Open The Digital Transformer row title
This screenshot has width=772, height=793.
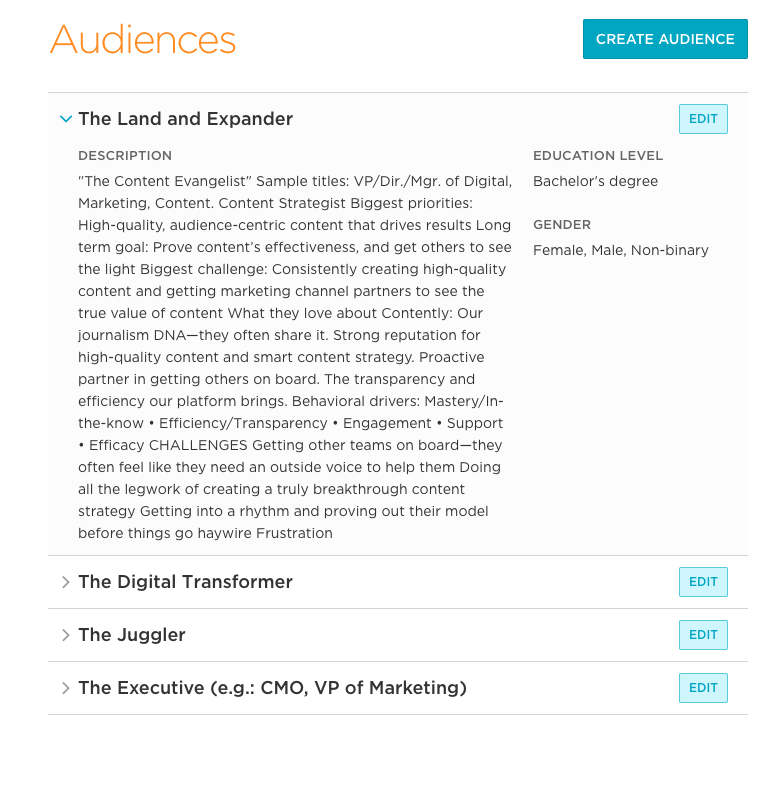pos(185,582)
